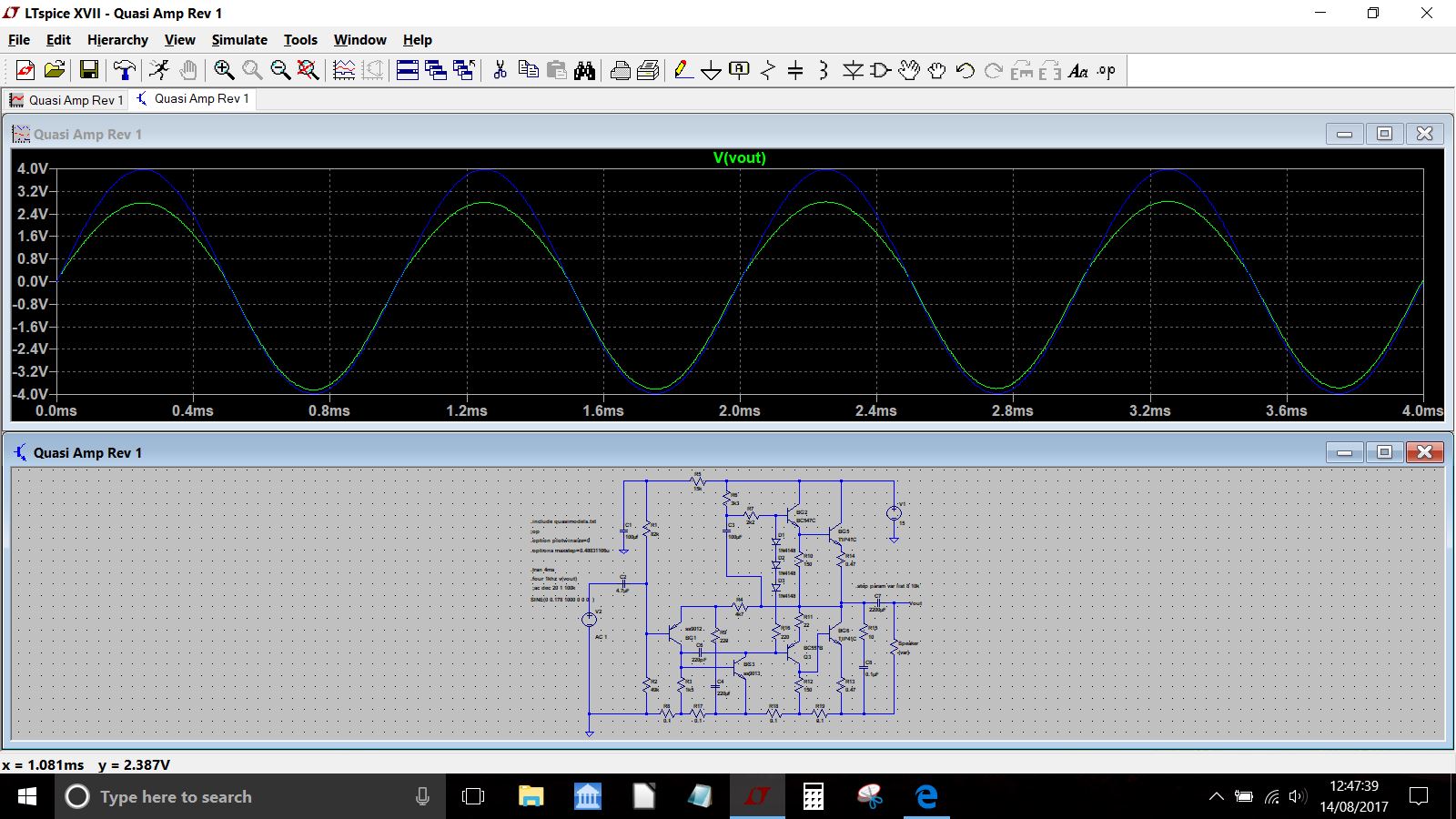
Task: Select the Copy tool icon
Action: point(528,70)
